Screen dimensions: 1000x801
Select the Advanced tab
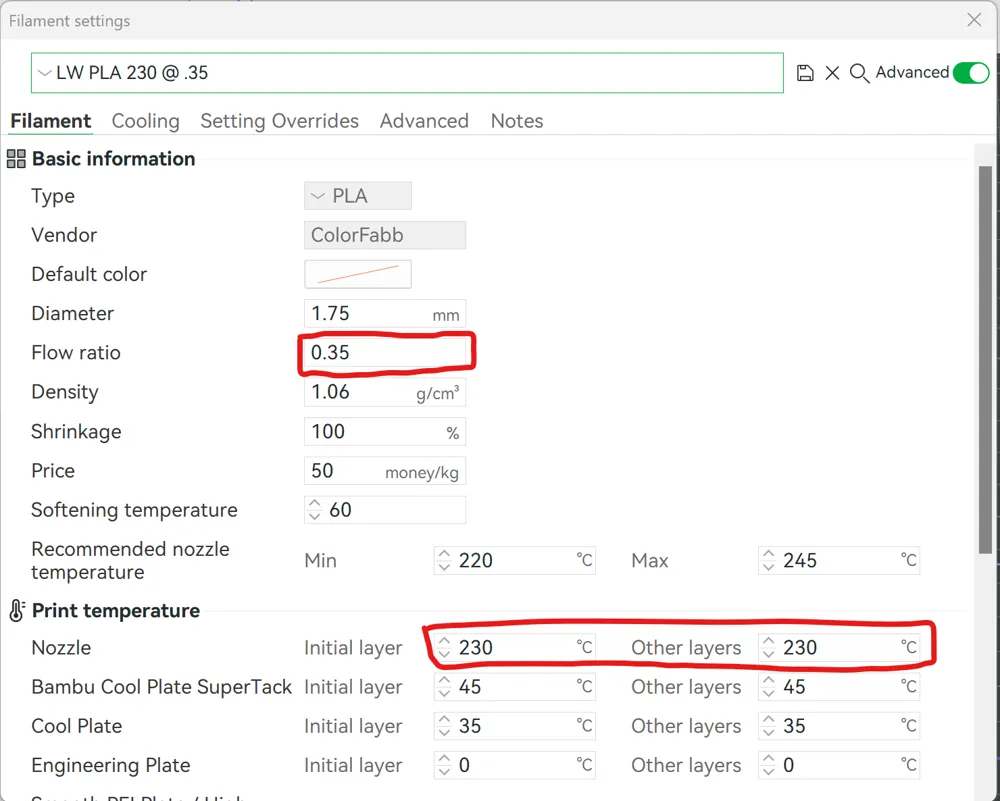[x=424, y=121]
